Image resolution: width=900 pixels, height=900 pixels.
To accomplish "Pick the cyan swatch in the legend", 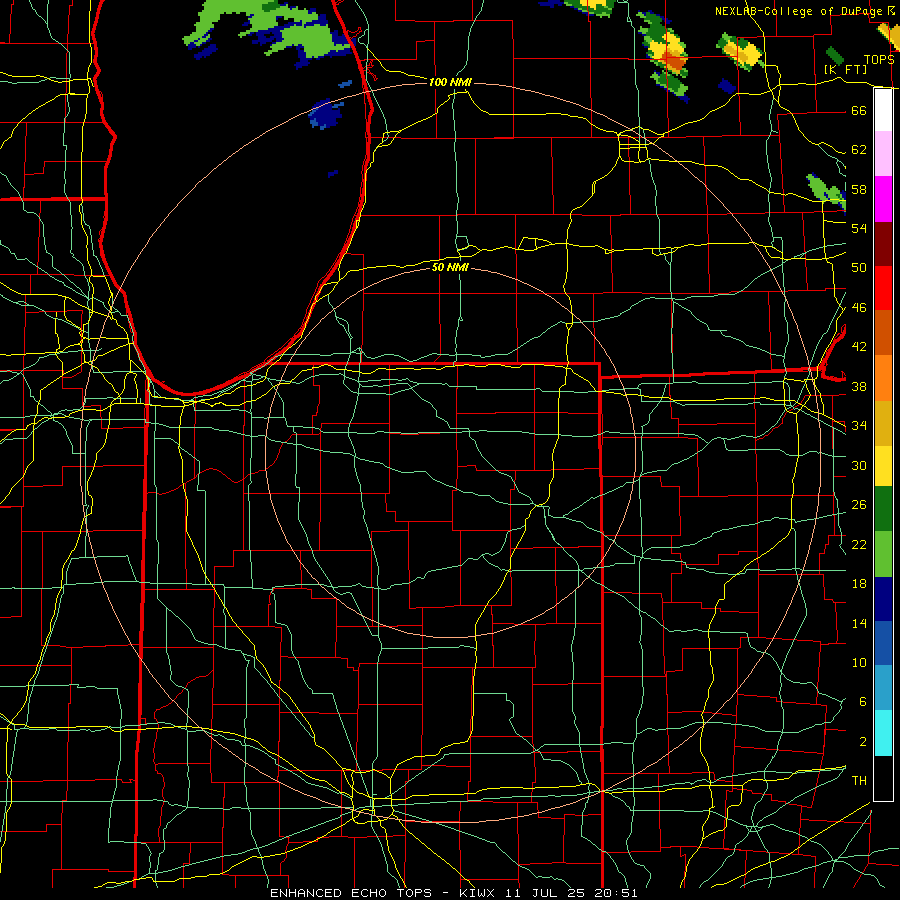I will (x=883, y=734).
